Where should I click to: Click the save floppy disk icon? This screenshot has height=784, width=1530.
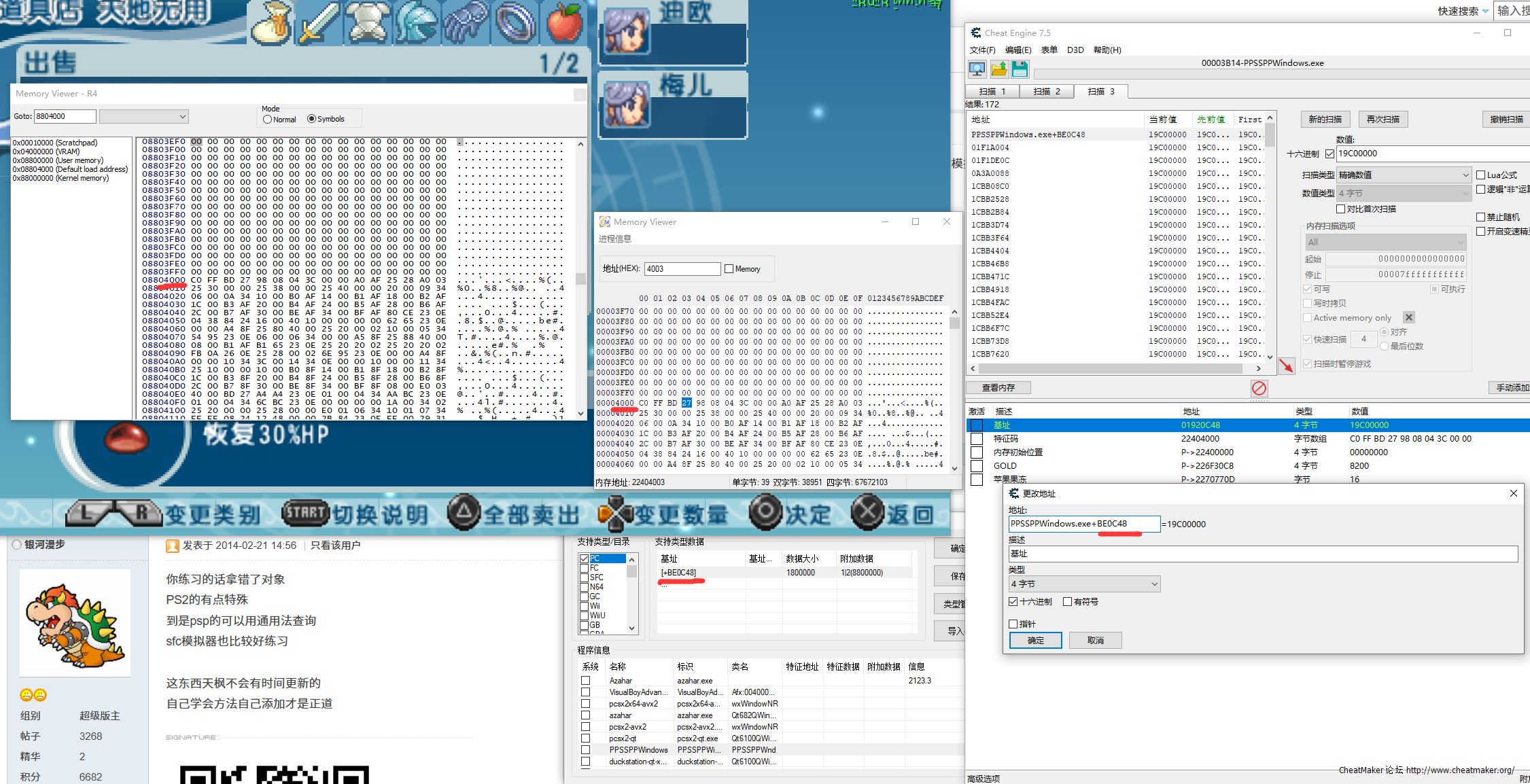[1020, 69]
